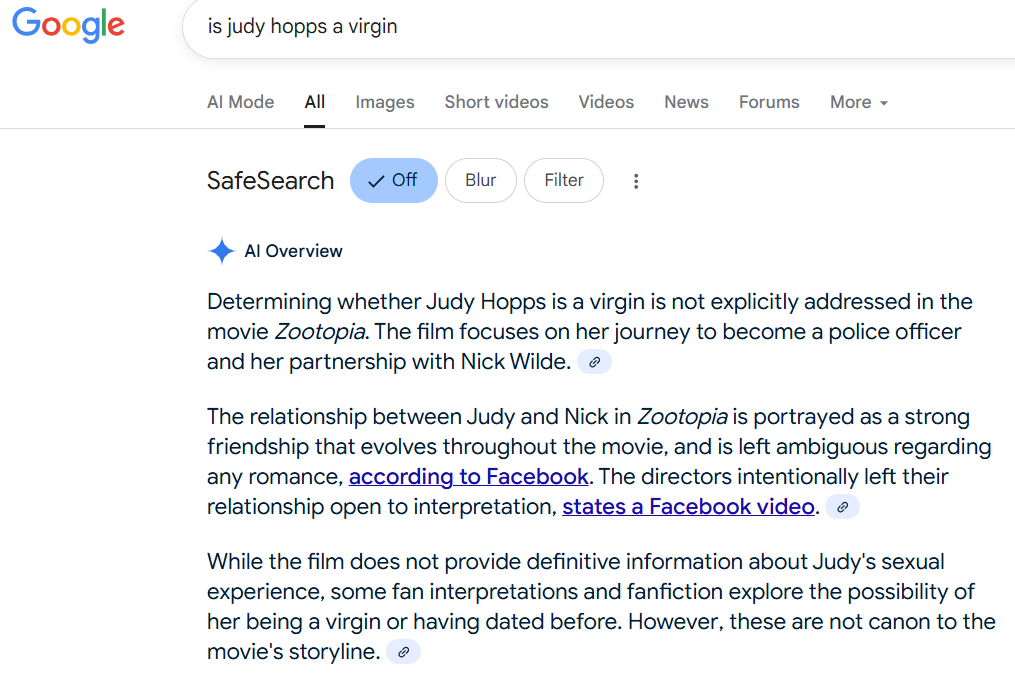Open the News tab

[x=686, y=102]
